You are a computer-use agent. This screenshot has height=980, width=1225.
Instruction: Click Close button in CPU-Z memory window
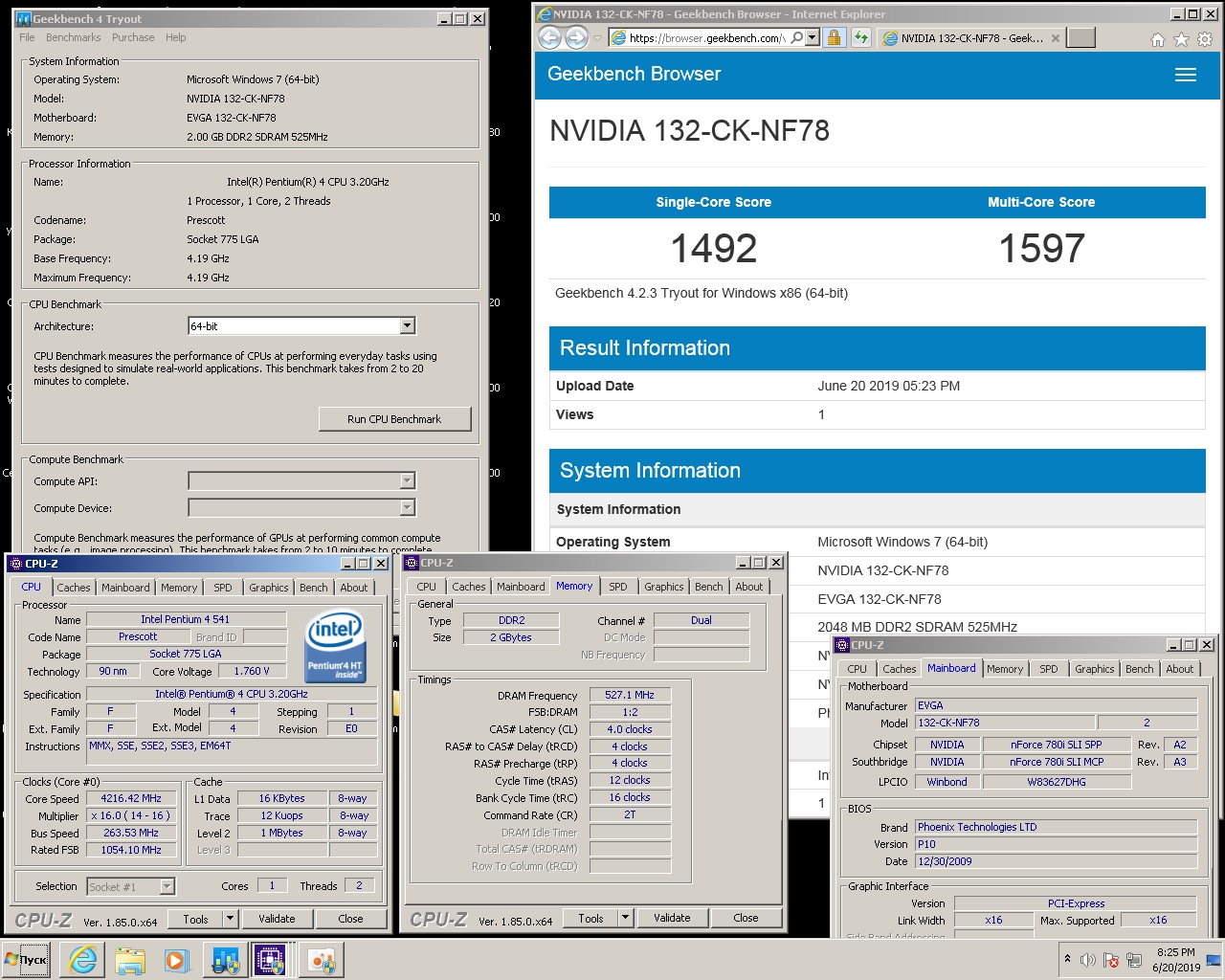tap(746, 918)
